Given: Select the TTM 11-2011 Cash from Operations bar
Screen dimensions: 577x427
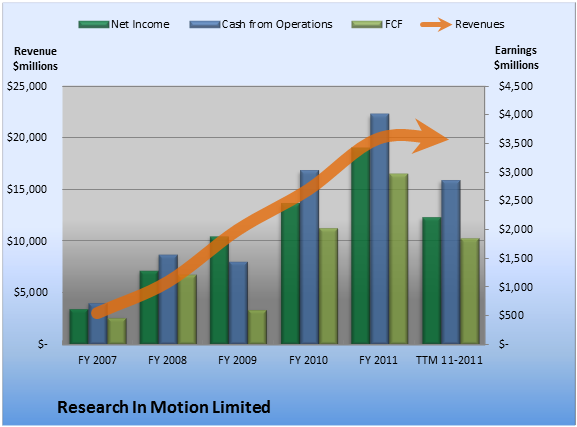Looking at the screenshot, I should 451,262.
